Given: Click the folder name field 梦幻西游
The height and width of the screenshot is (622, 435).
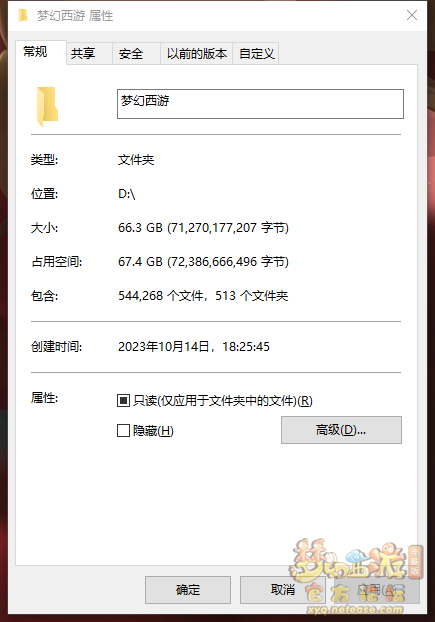Looking at the screenshot, I should [x=261, y=104].
